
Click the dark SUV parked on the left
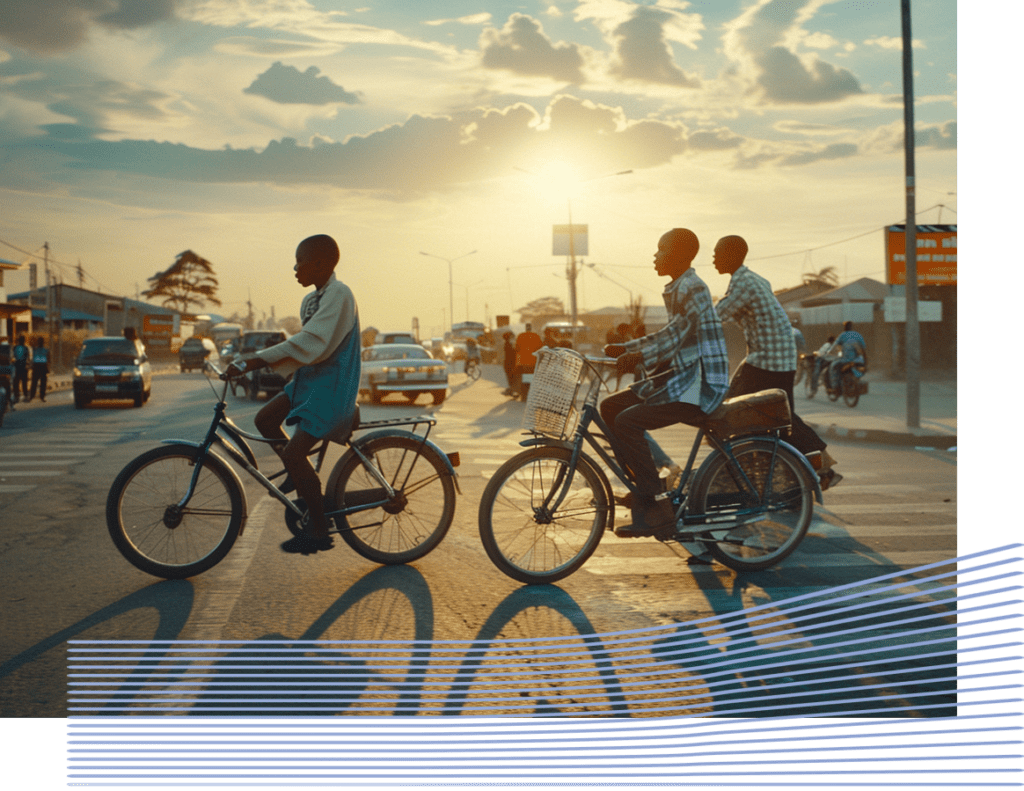111,370
